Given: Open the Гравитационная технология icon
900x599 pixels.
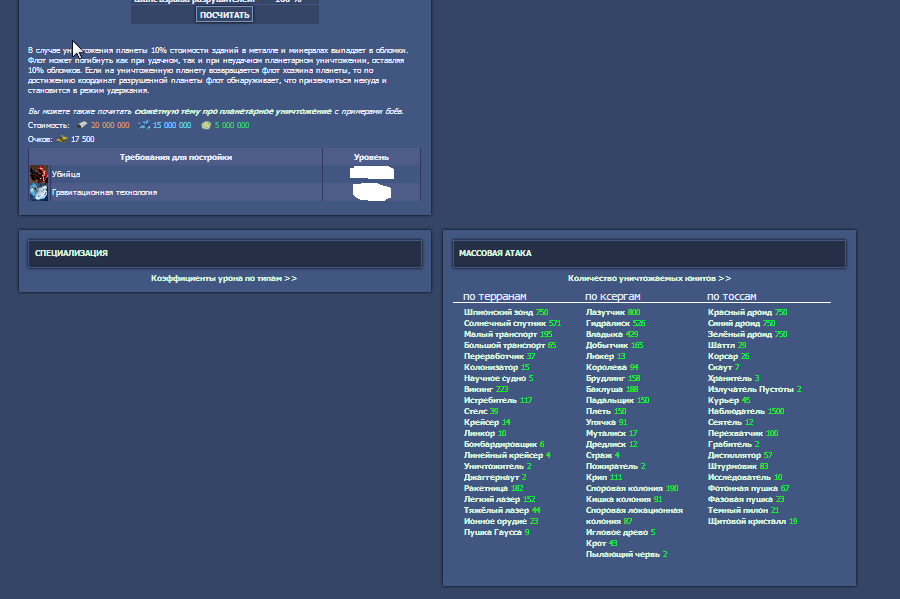Looking at the screenshot, I should click(38, 192).
